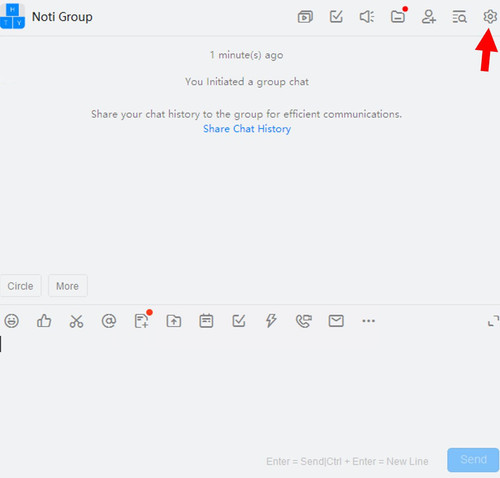Click the More button

68,286
